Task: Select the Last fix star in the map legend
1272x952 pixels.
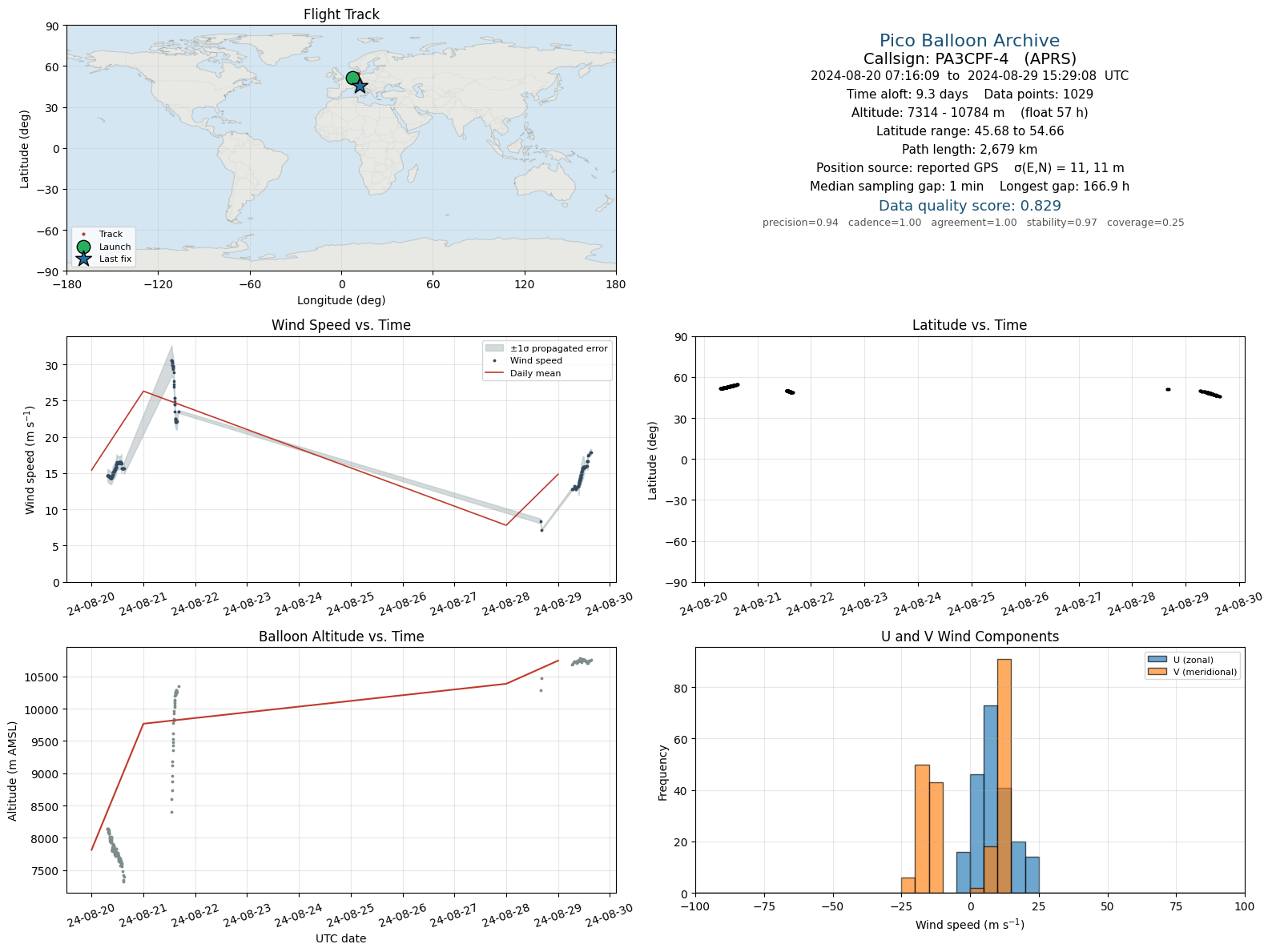Action: tap(83, 259)
